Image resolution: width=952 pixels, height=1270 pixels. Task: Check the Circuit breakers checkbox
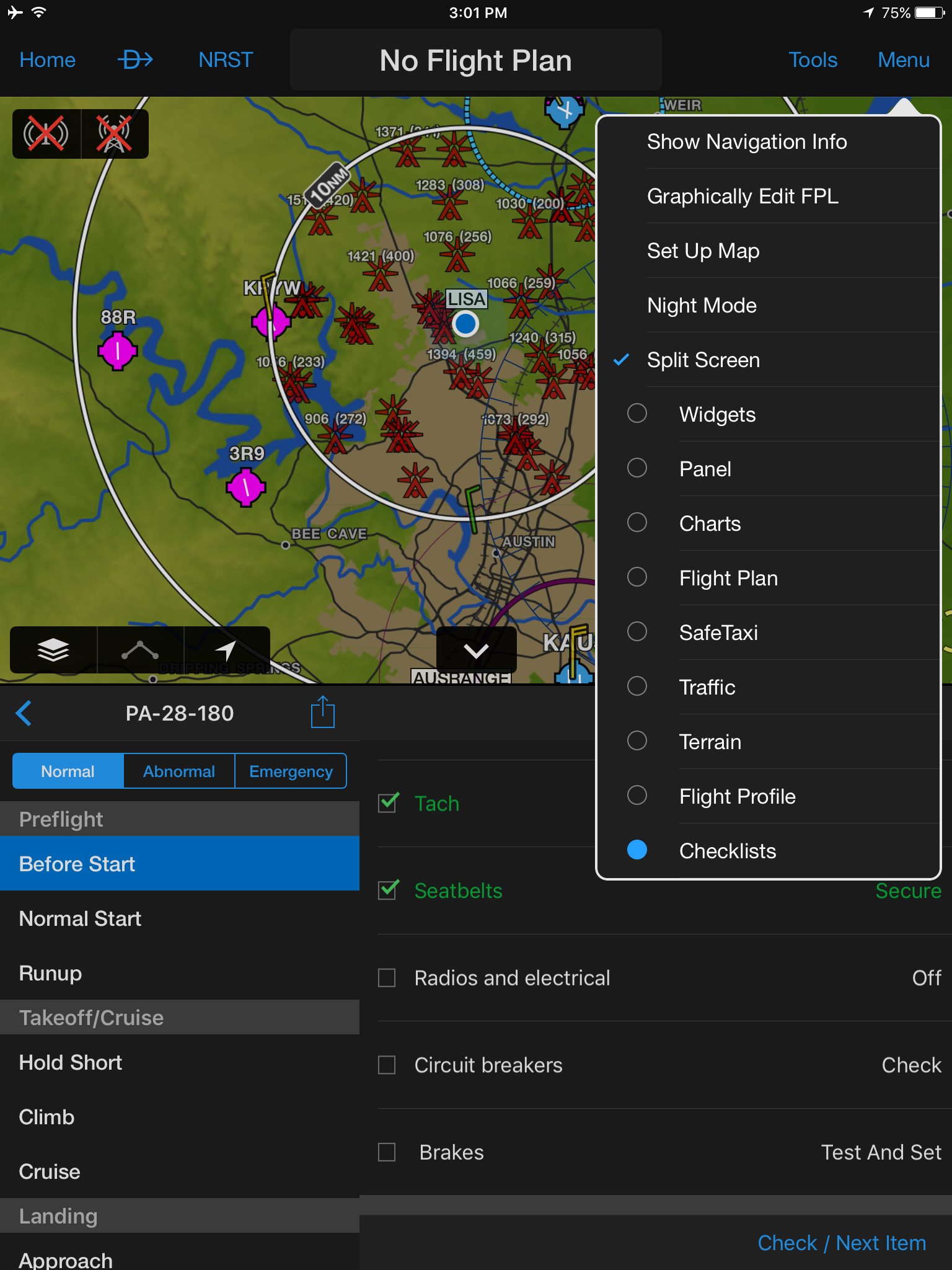click(x=387, y=1065)
